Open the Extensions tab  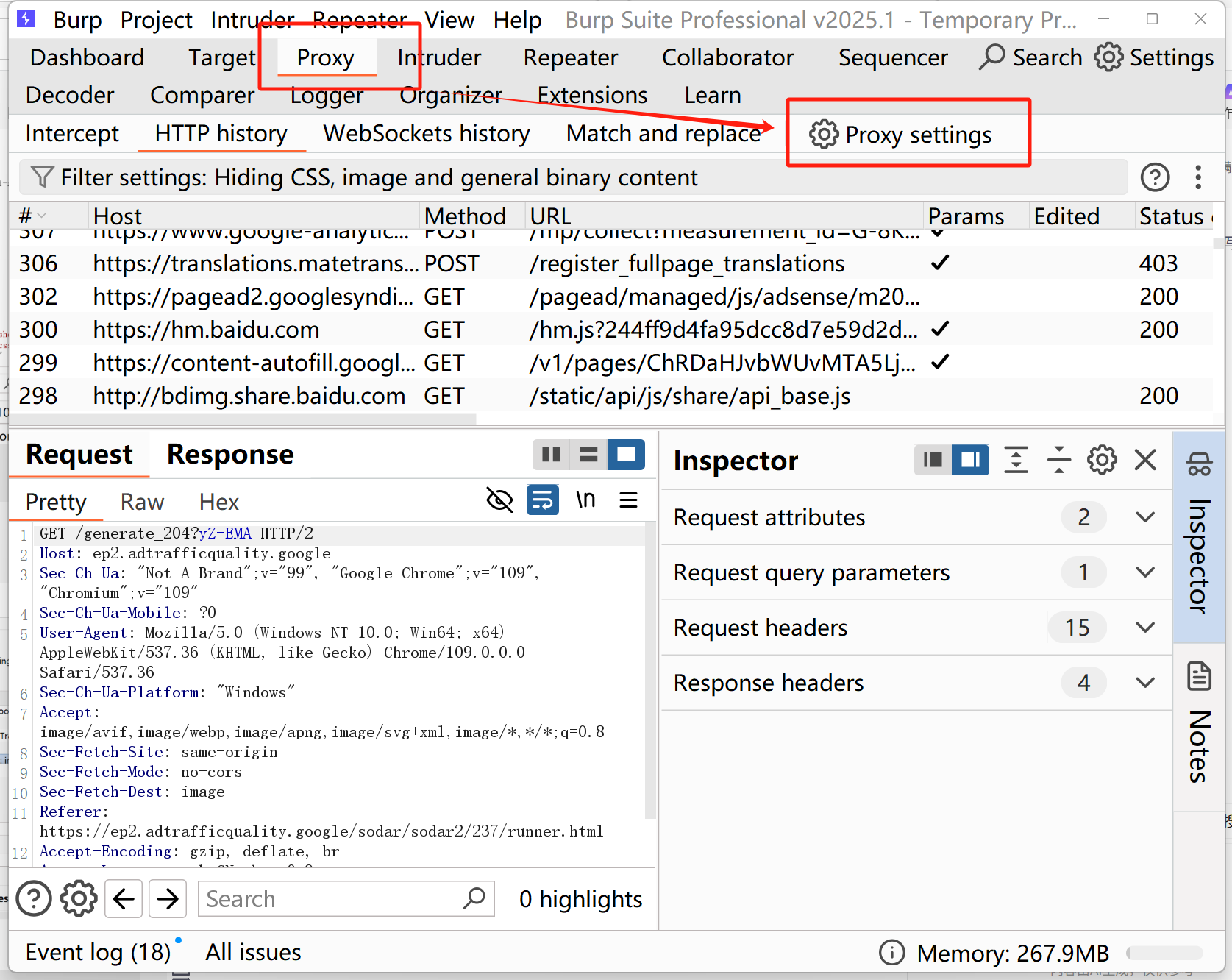592,95
